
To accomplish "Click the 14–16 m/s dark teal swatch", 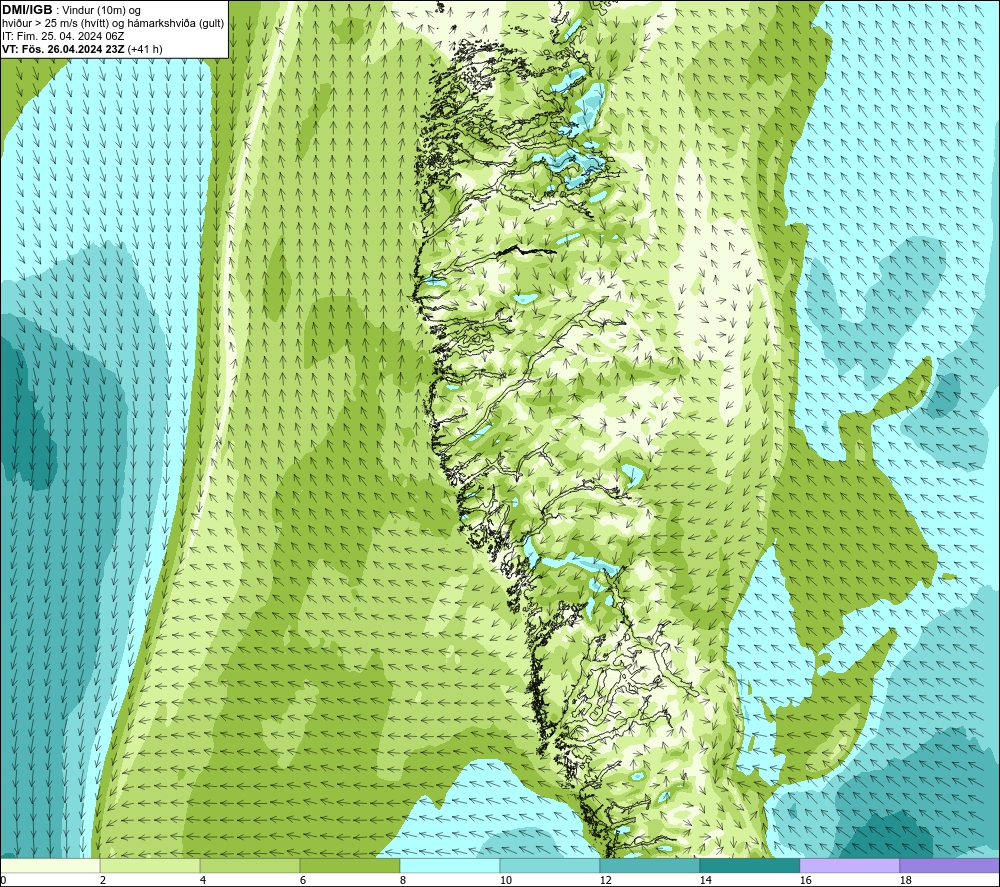I will (749, 866).
